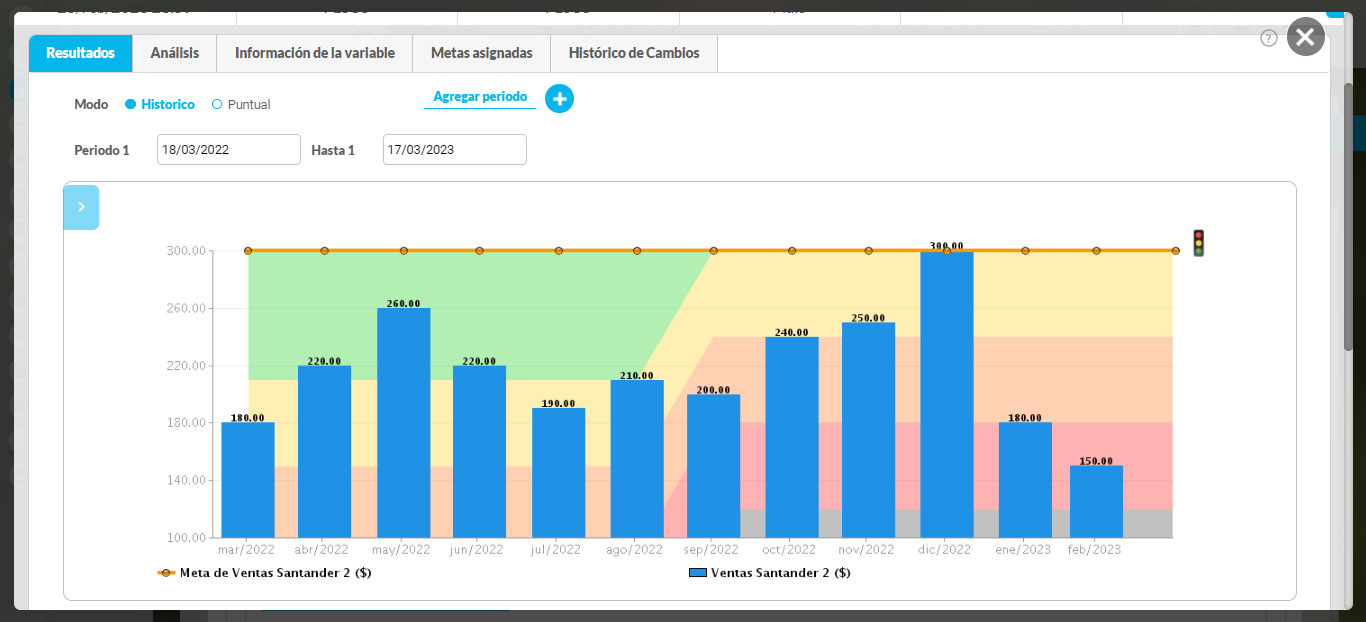Image resolution: width=1366 pixels, height=622 pixels.
Task: Switch to the Análisis tab
Action: pos(174,53)
